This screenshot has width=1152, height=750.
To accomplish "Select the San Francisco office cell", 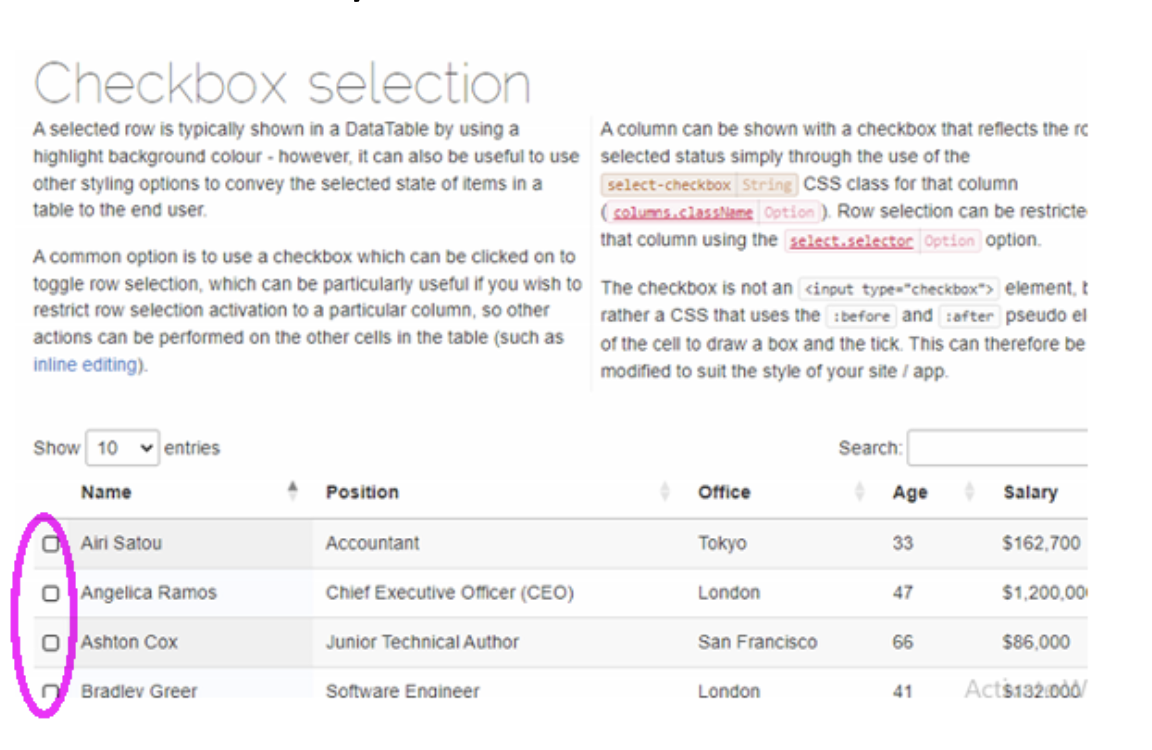I will [757, 642].
